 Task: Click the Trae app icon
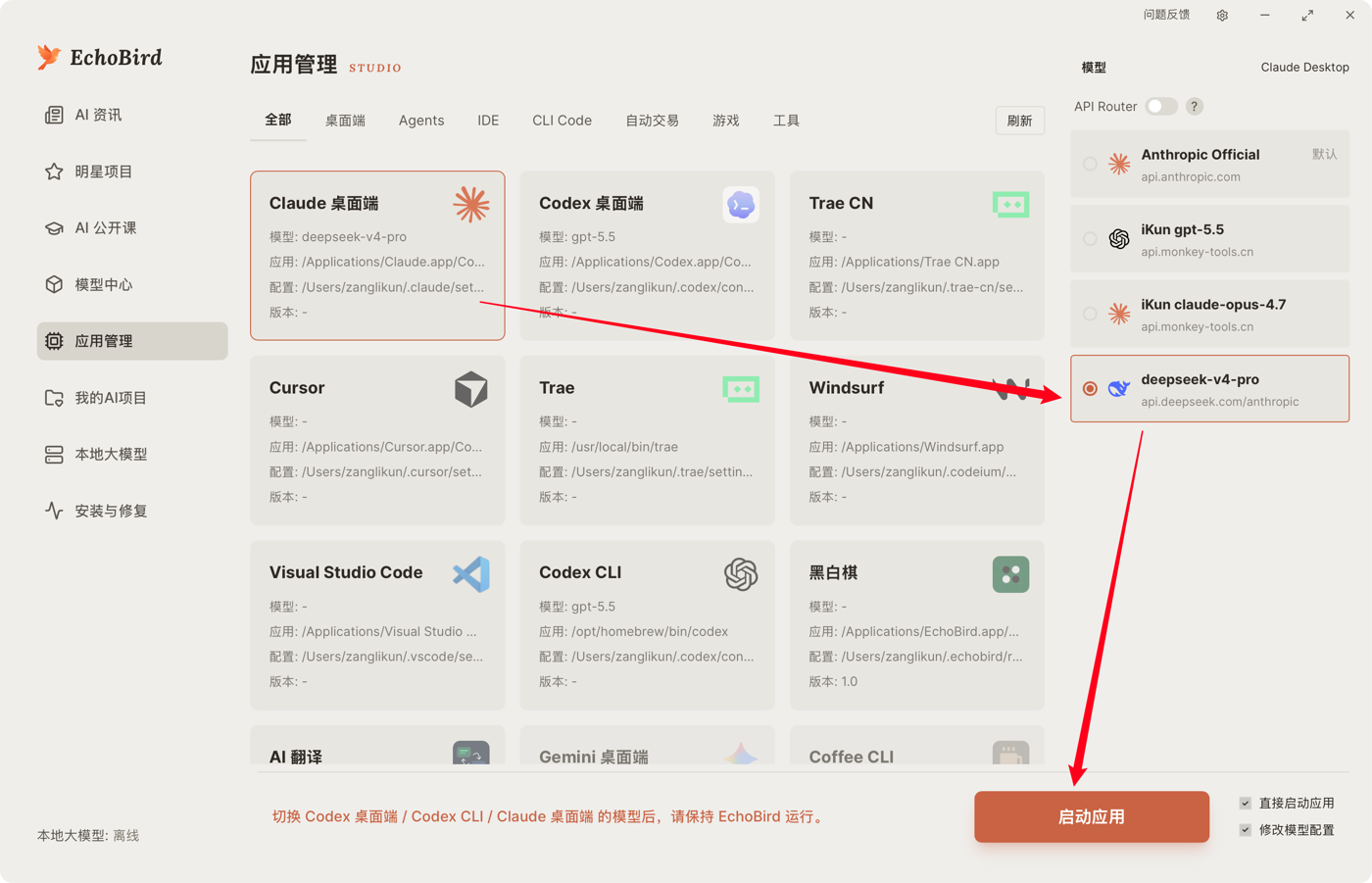(x=741, y=389)
